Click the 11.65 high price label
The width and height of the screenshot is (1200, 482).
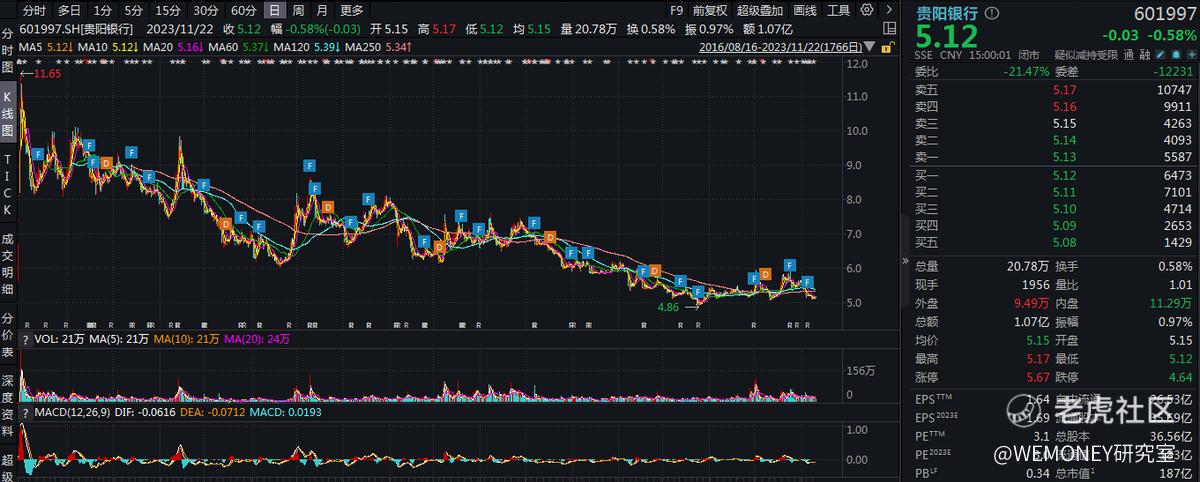[45, 74]
